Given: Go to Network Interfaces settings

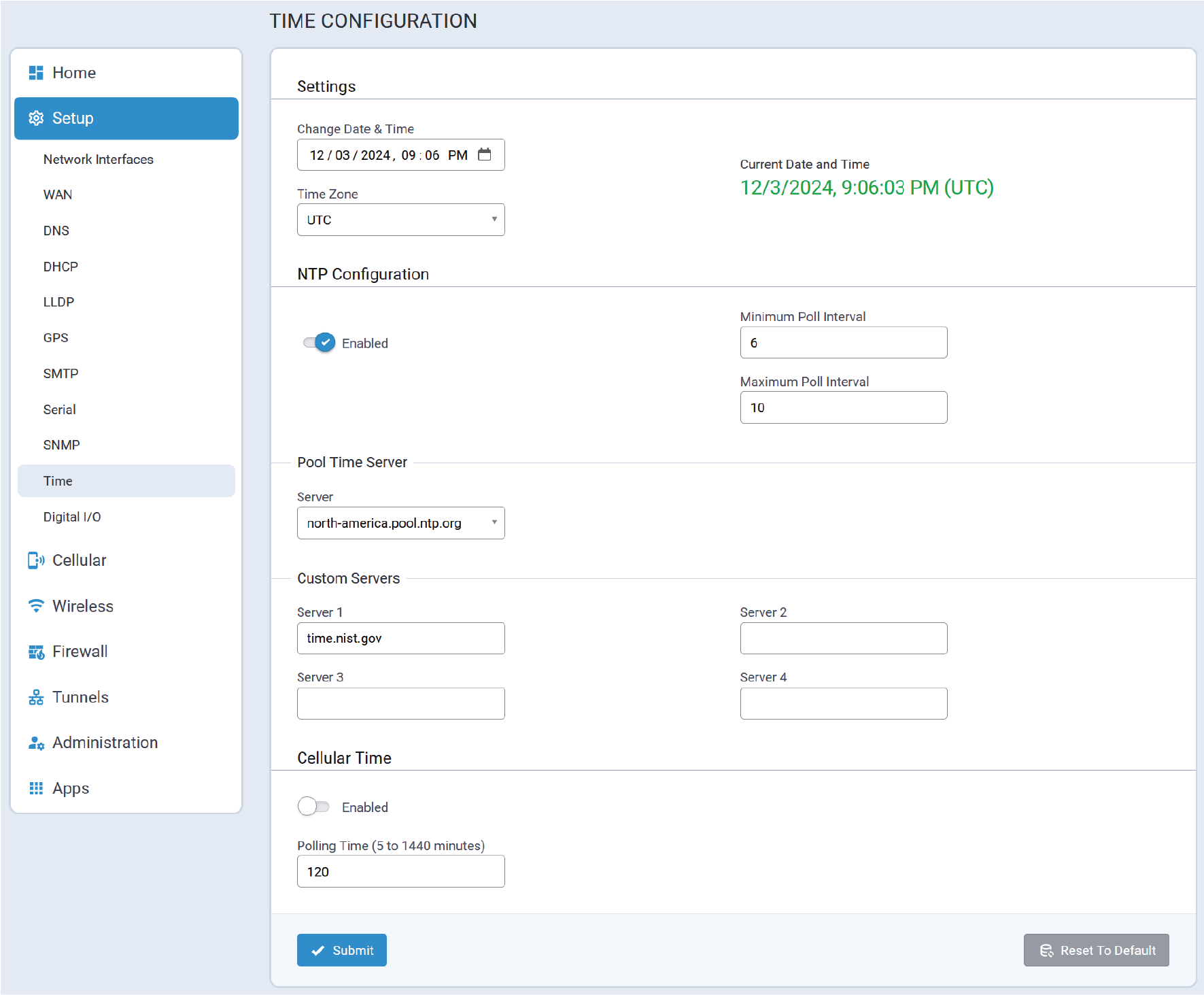Looking at the screenshot, I should coord(98,159).
